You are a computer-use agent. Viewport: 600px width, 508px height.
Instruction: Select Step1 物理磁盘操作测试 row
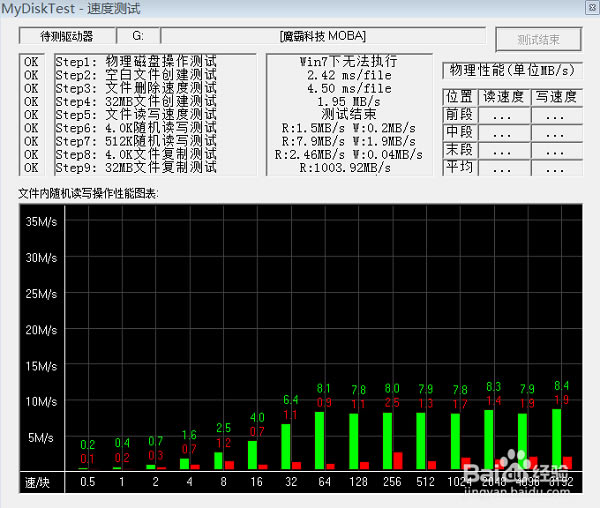coord(135,62)
